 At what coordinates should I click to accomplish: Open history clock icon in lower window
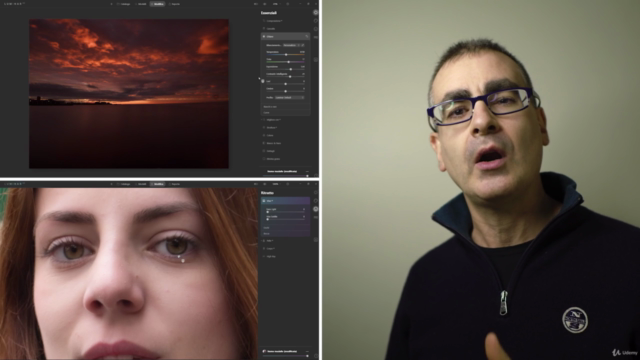[x=316, y=356]
